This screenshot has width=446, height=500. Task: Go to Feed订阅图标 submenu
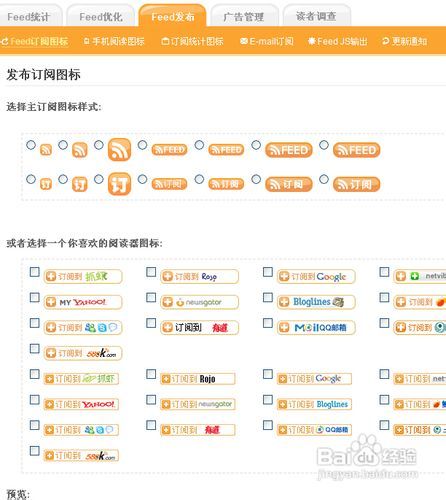[x=35, y=41]
